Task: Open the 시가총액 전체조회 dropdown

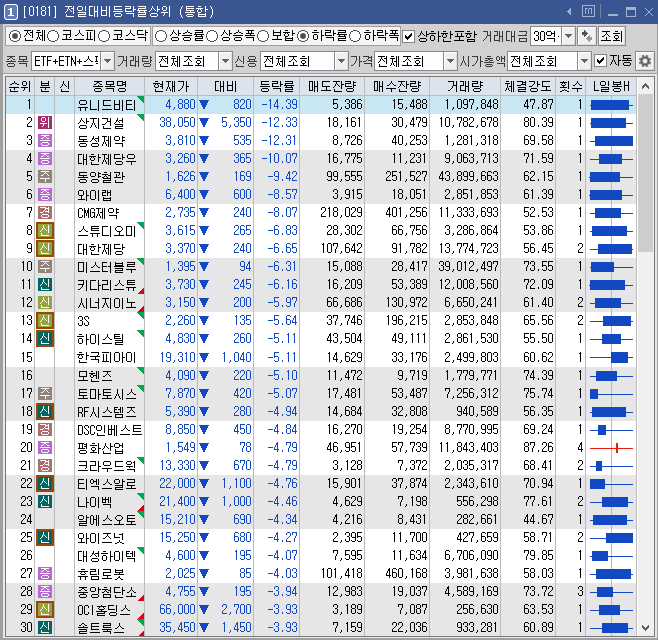Action: (584, 61)
